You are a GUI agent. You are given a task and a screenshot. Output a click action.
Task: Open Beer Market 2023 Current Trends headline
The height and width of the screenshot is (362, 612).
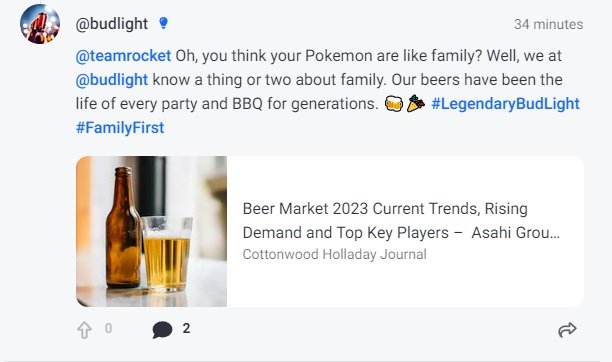coord(401,221)
